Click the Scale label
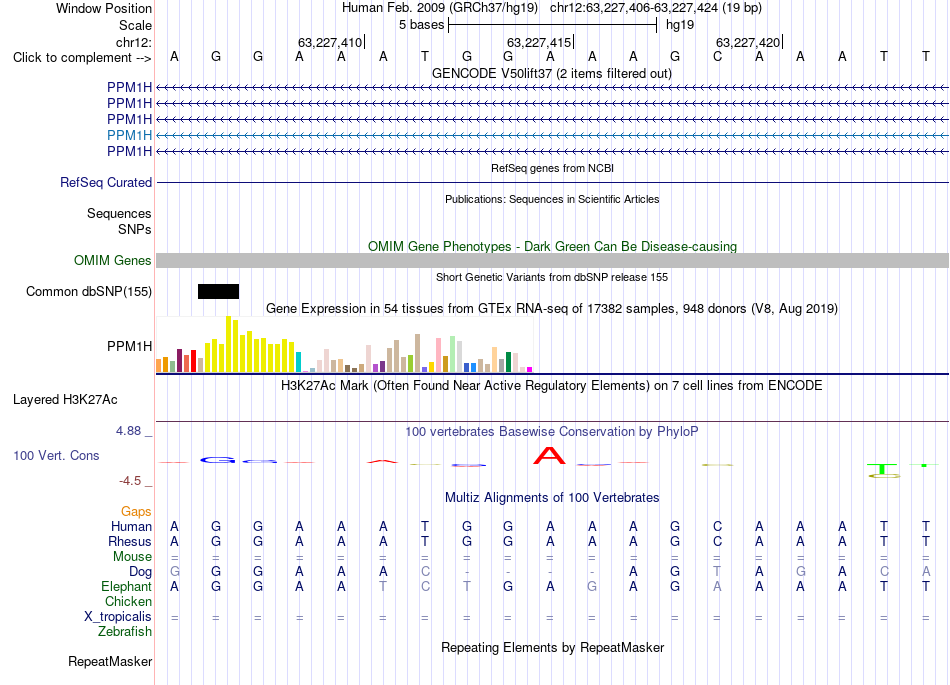The image size is (950, 685). (135, 25)
